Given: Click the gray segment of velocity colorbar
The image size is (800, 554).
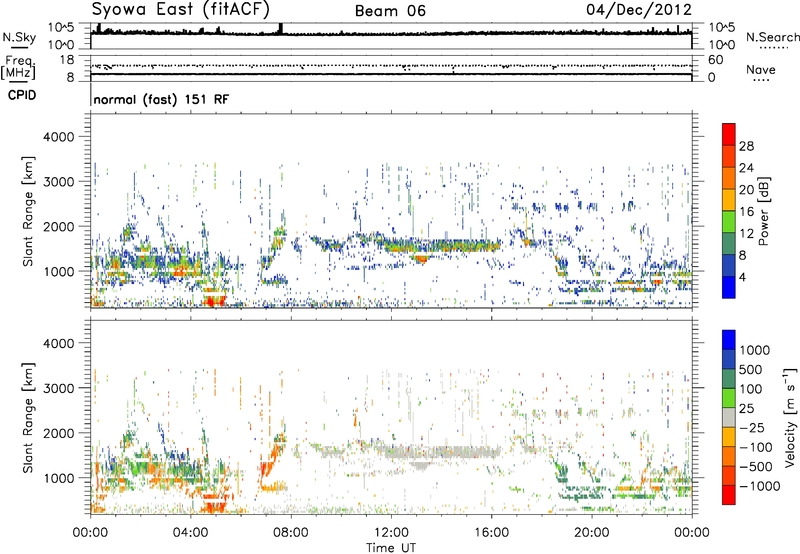Looking at the screenshot, I should (x=729, y=417).
